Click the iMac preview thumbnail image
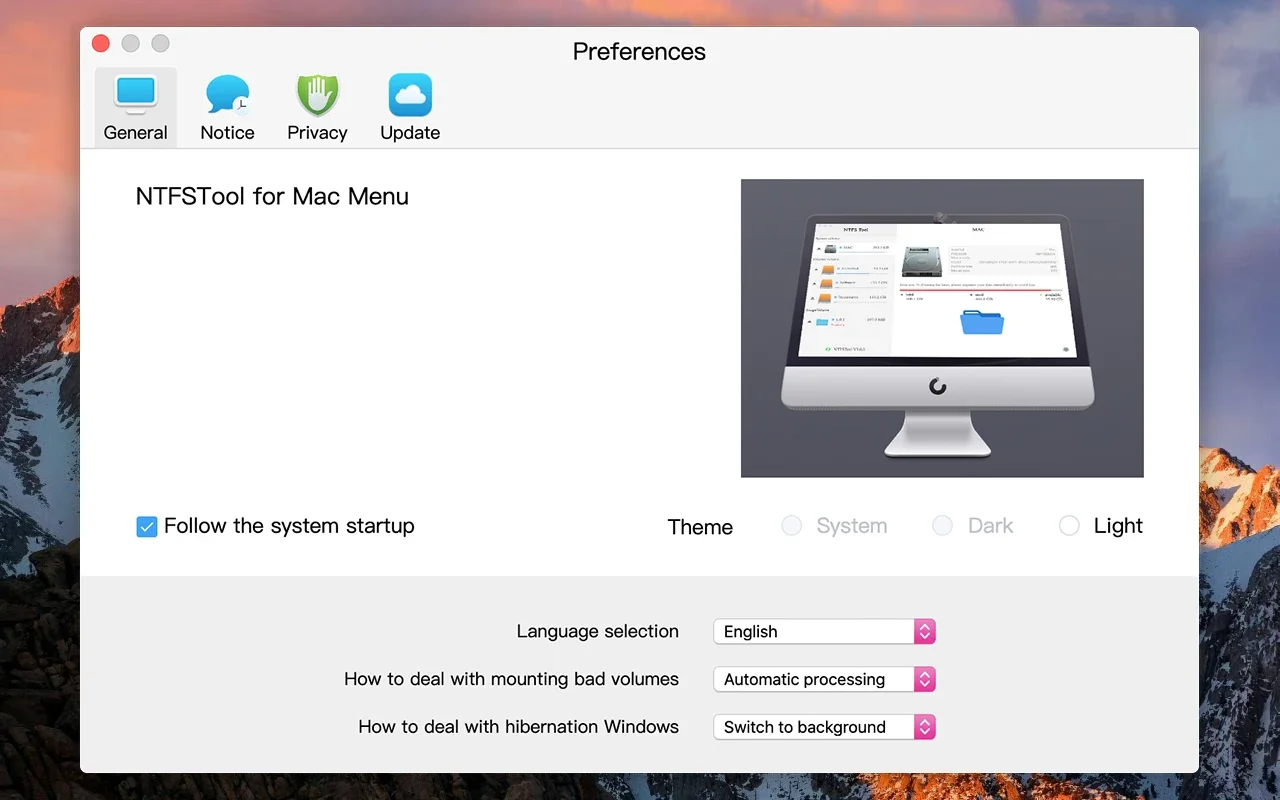 (x=942, y=328)
